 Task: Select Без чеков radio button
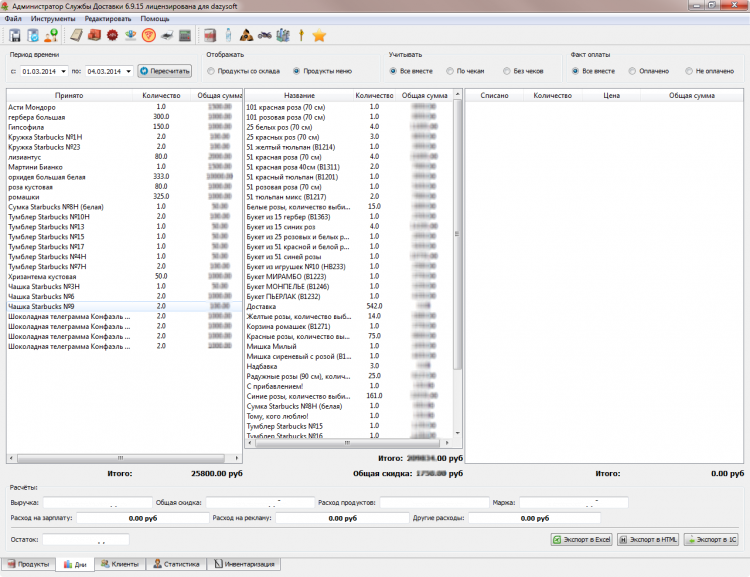point(507,71)
